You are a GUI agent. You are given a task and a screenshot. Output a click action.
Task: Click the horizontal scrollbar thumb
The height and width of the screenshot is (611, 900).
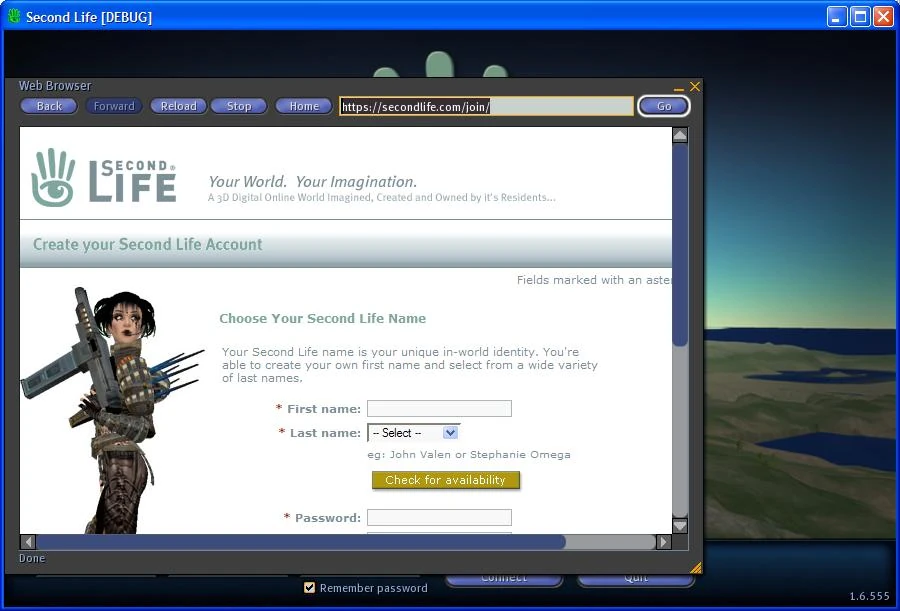[300, 542]
